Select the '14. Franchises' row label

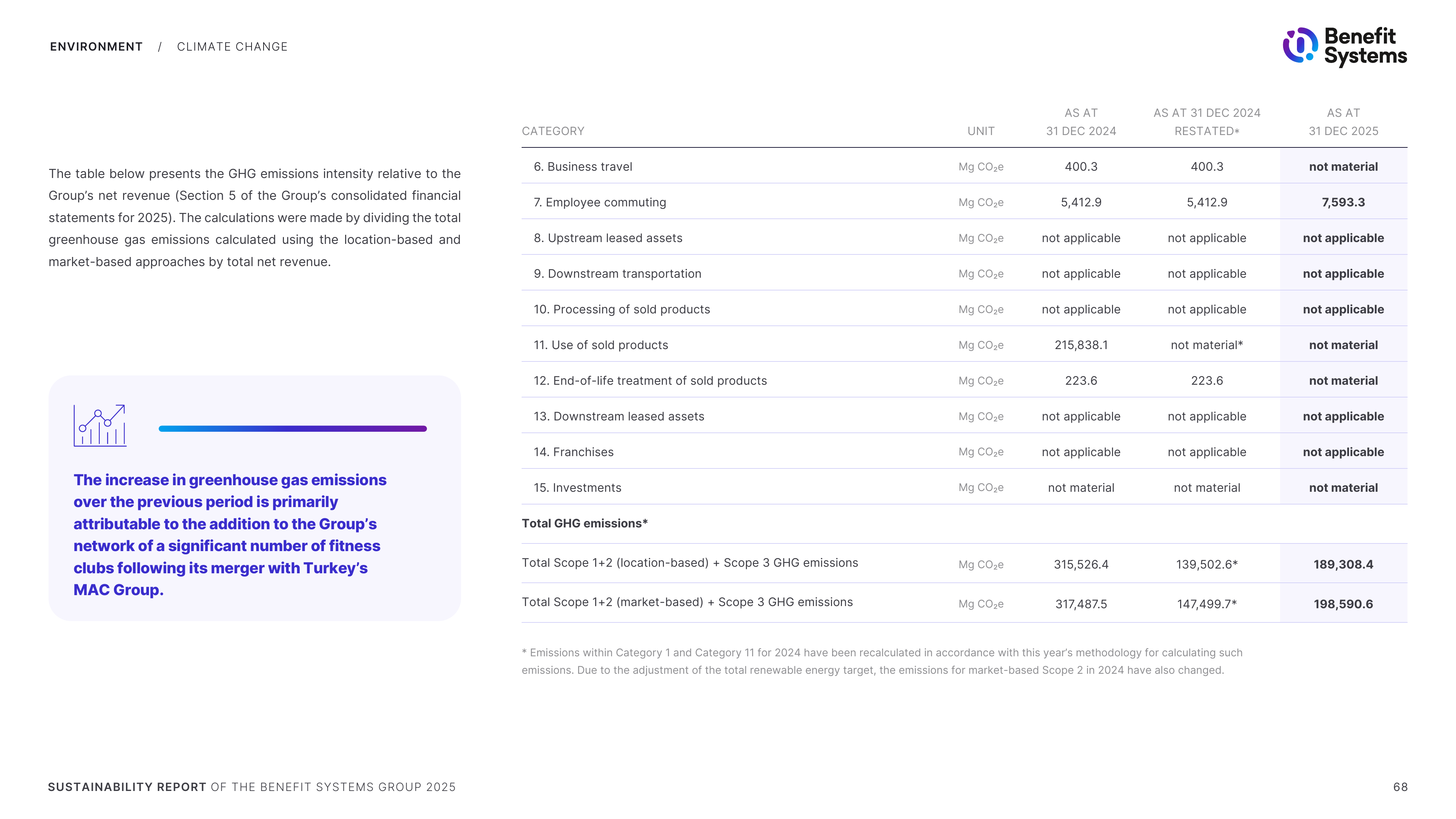point(573,452)
